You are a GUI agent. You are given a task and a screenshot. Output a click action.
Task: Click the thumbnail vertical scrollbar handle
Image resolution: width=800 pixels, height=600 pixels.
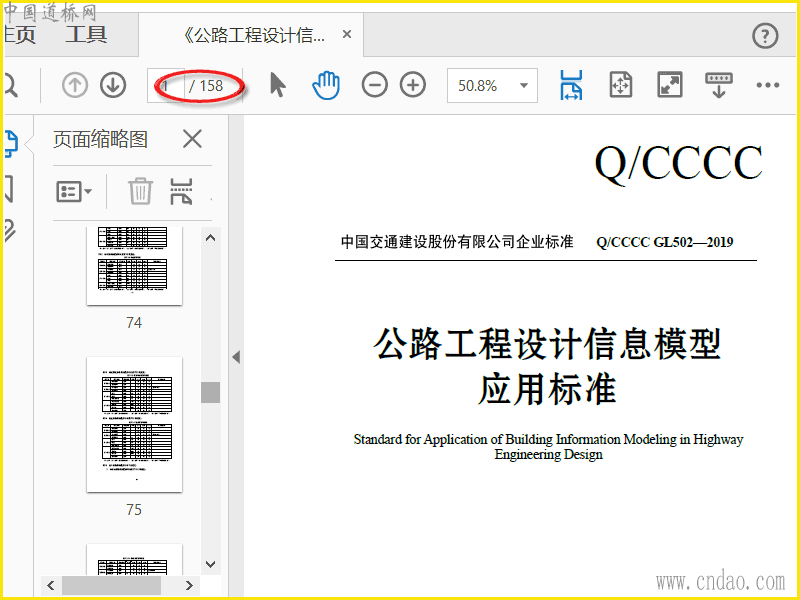[x=210, y=392]
